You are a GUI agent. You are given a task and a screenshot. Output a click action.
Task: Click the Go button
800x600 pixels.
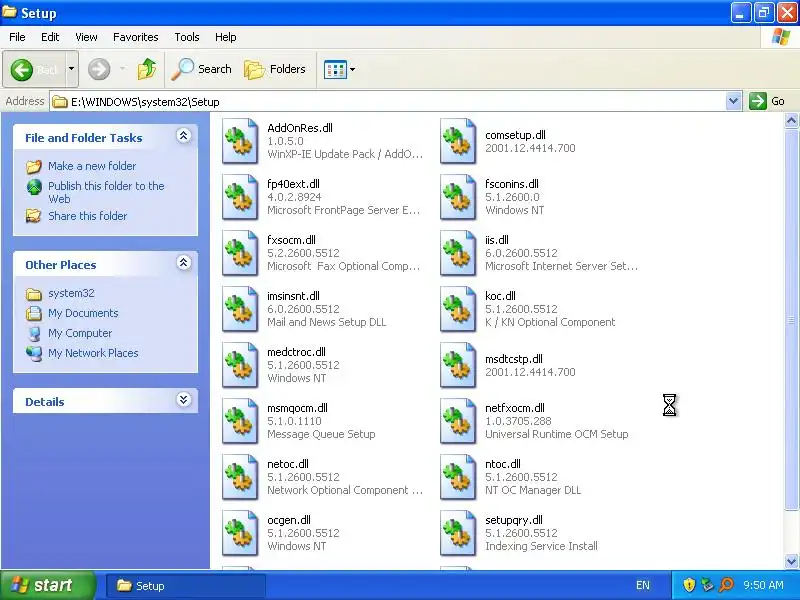coord(767,101)
